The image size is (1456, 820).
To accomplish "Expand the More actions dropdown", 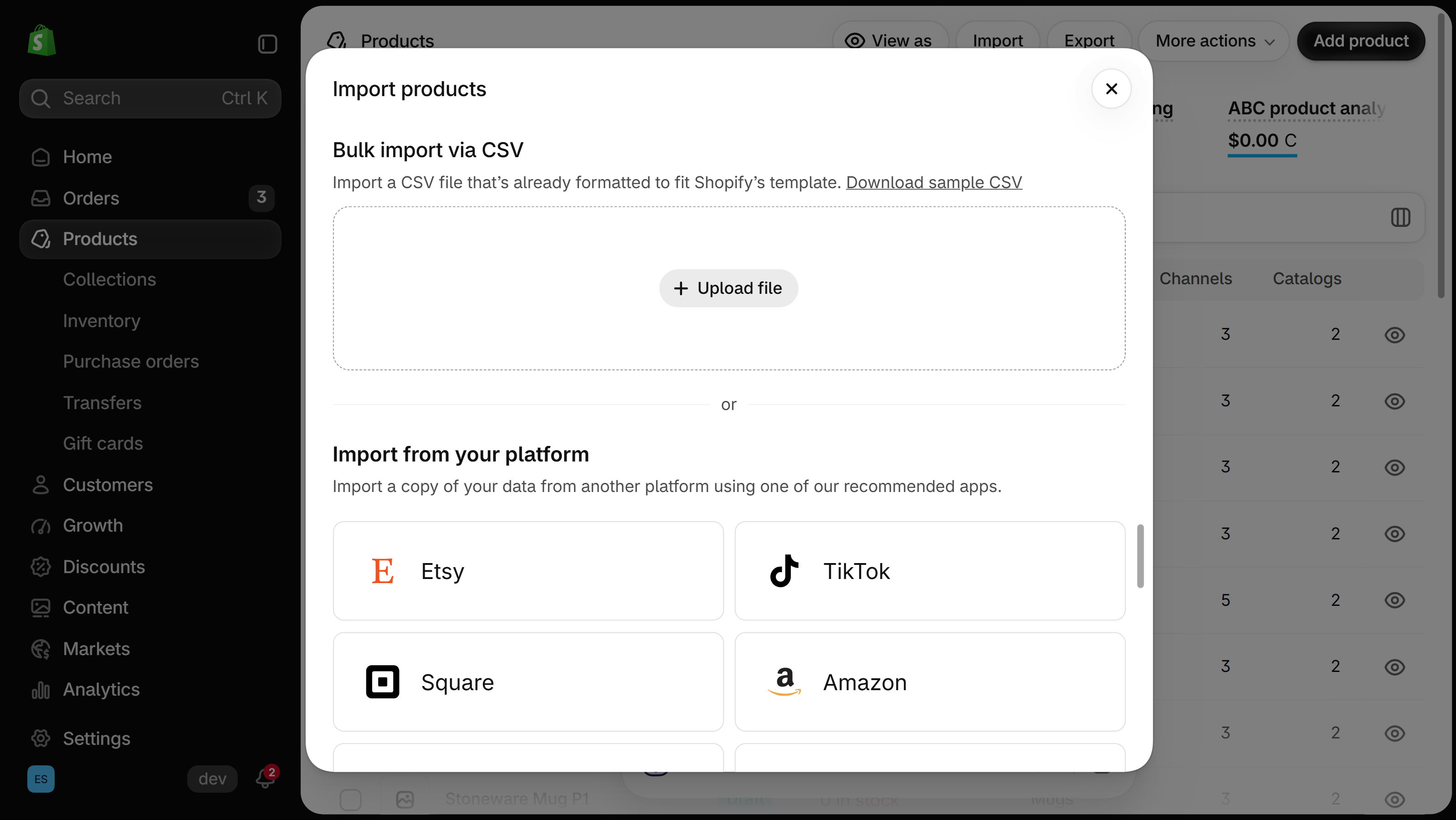I will pos(1214,41).
